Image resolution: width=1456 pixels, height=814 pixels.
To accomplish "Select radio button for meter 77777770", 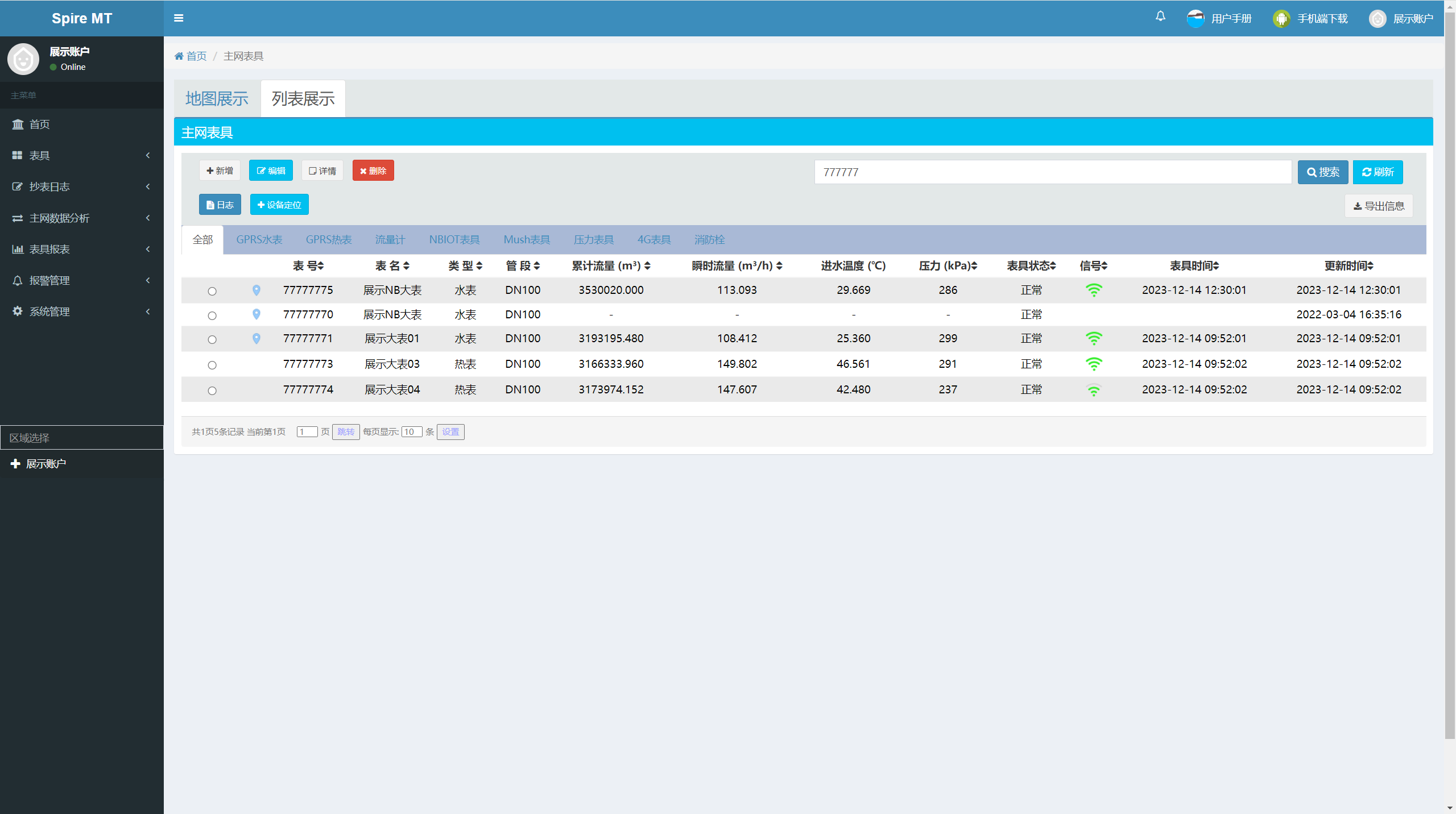I will coord(212,316).
